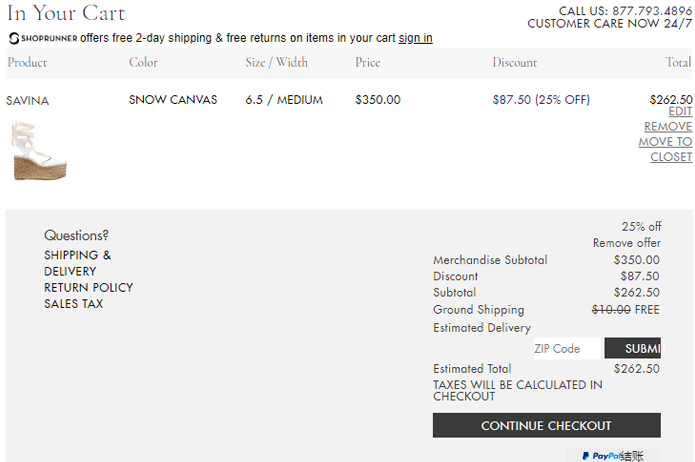Click the customer care phone number
The image size is (695, 462).
652,11
